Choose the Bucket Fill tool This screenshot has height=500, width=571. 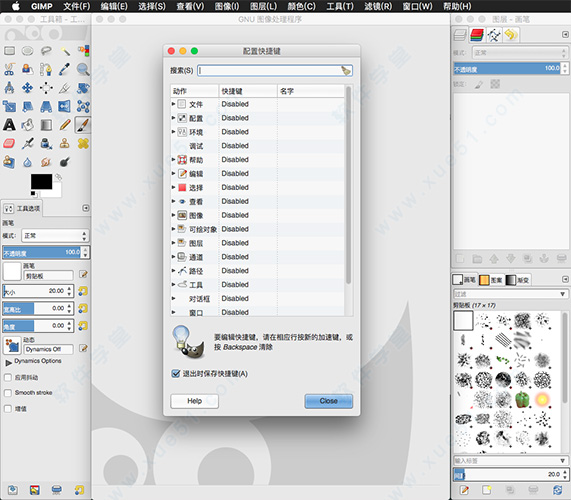(x=27, y=125)
